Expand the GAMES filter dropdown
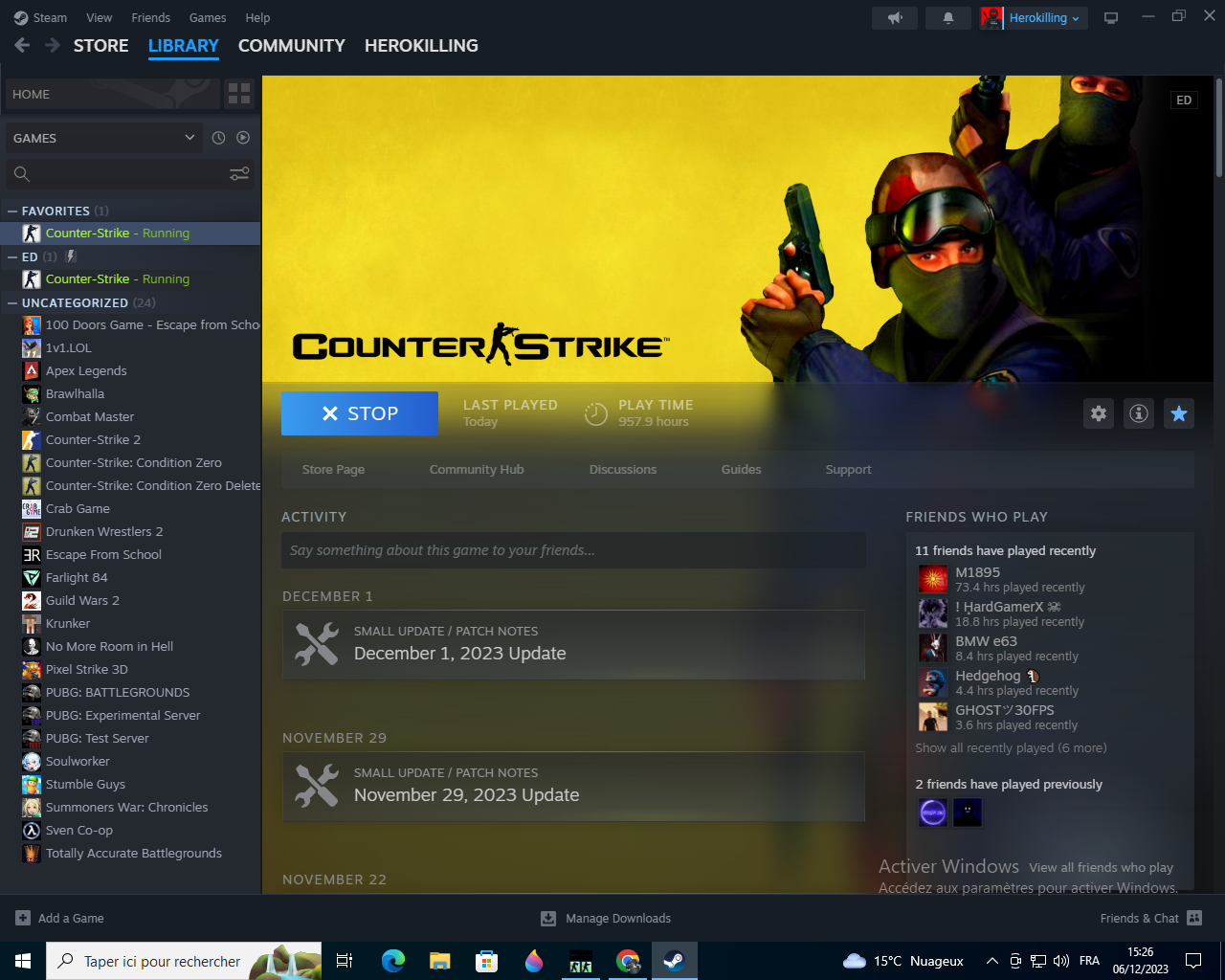The width and height of the screenshot is (1225, 980). (103, 138)
